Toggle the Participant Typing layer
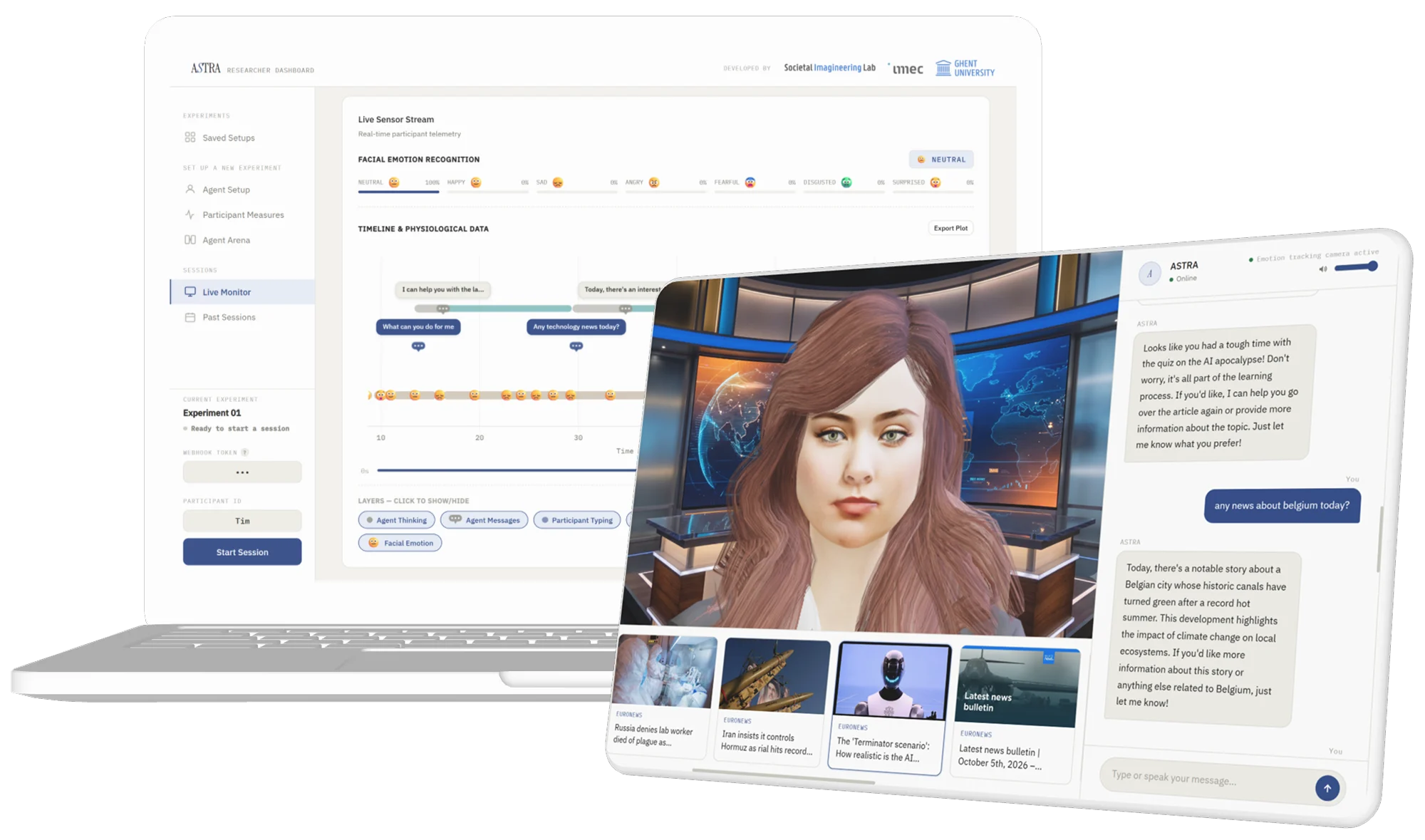The image size is (1425, 840). coord(577,520)
